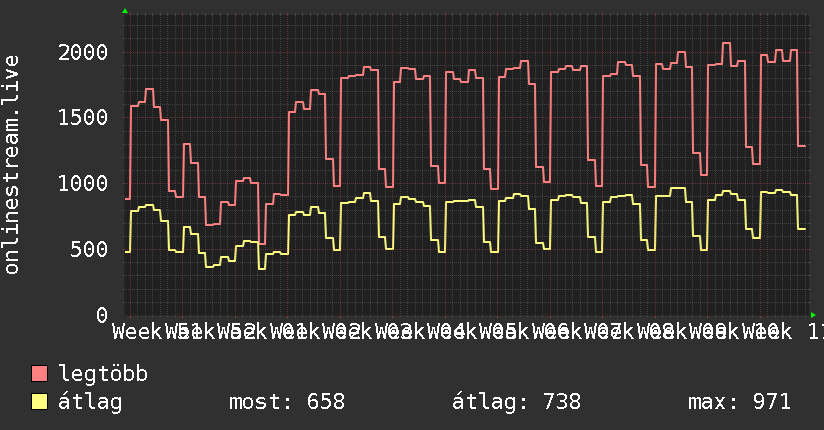824x430 pixels.
Task: Click the green arrow atop the y-axis
Action: coord(125,11)
